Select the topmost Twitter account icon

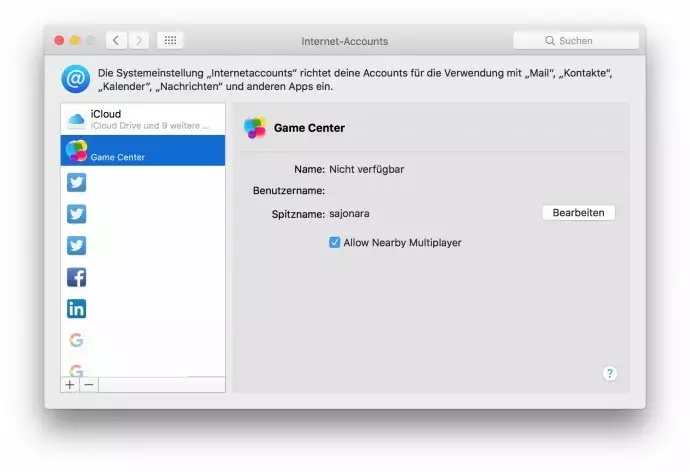77,182
